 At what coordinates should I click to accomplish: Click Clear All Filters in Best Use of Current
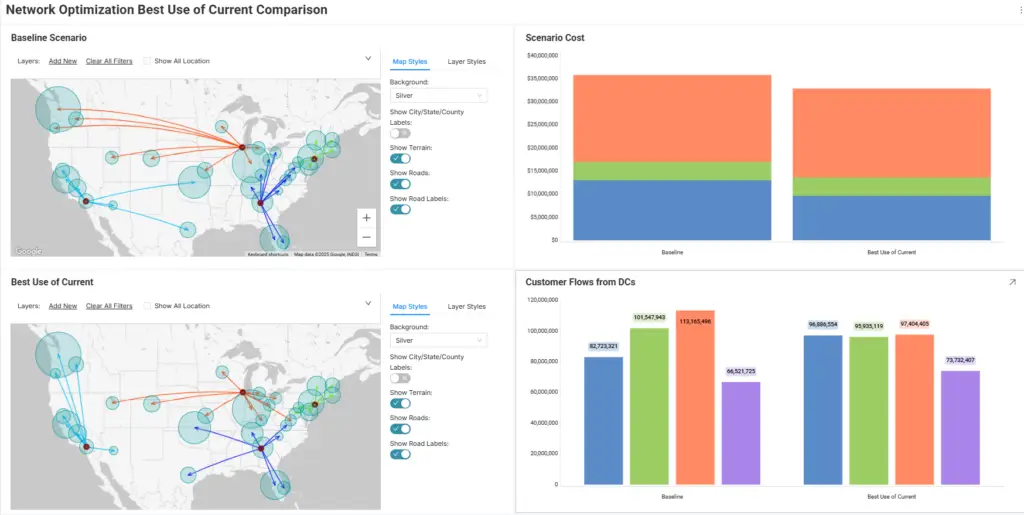pyautogui.click(x=109, y=306)
